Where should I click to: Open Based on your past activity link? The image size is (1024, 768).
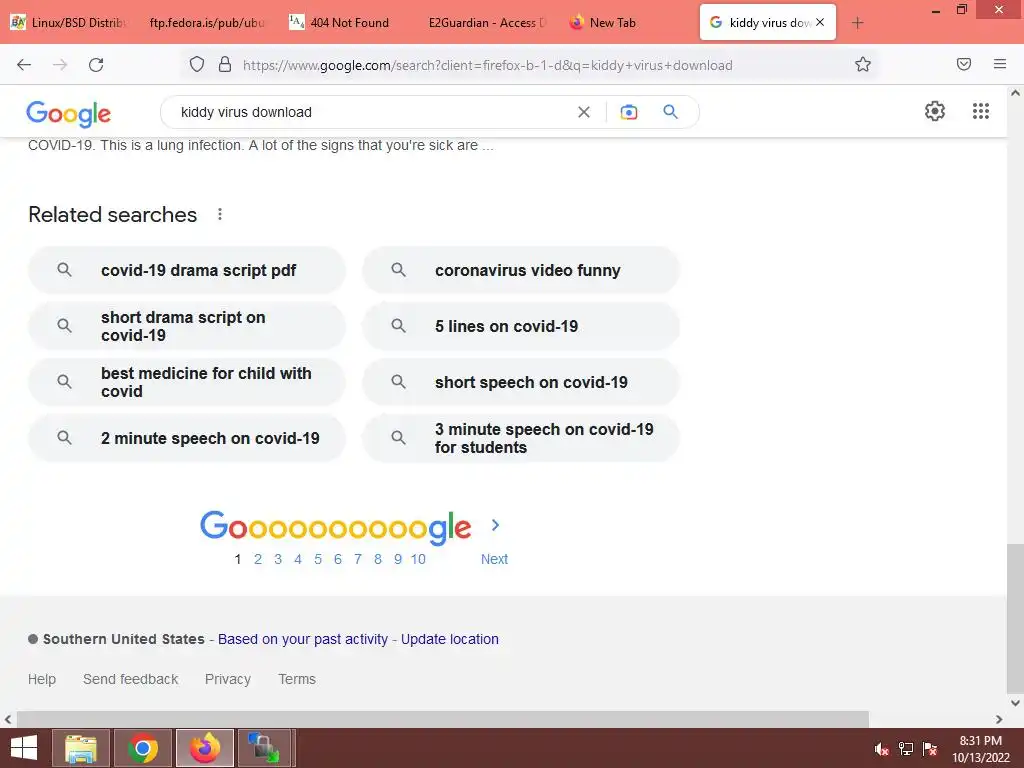[x=303, y=639]
